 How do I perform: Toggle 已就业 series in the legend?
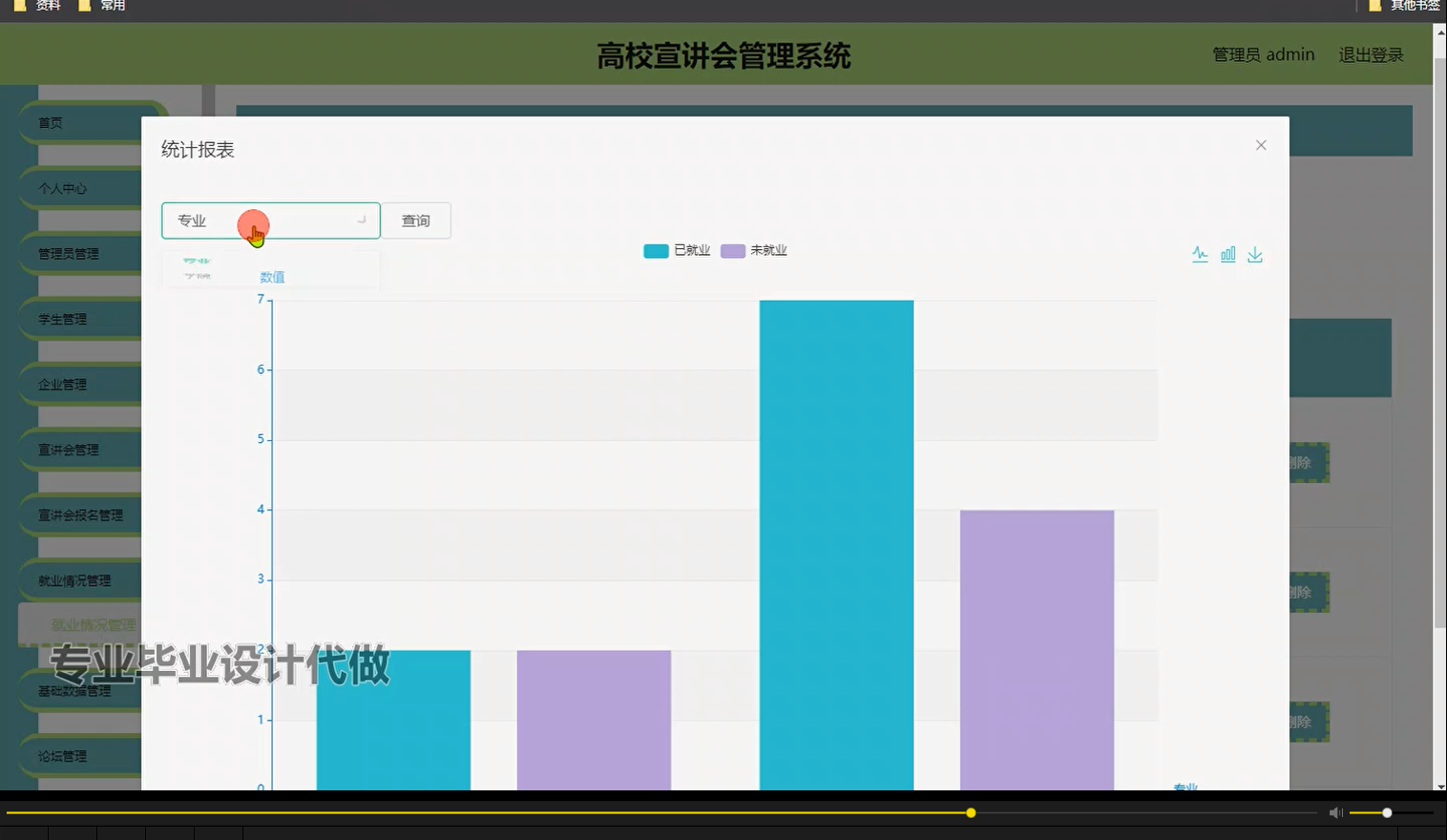(x=677, y=250)
